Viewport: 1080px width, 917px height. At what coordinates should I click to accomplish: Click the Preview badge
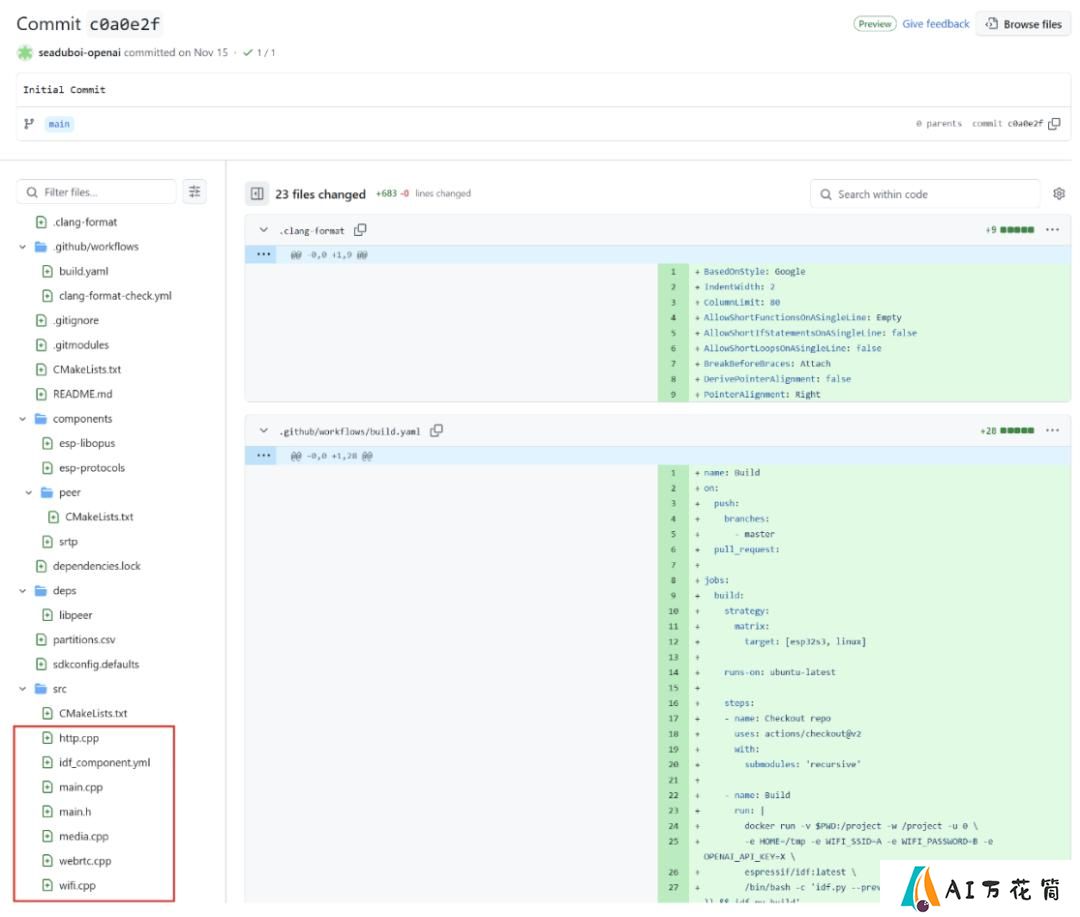click(x=875, y=24)
